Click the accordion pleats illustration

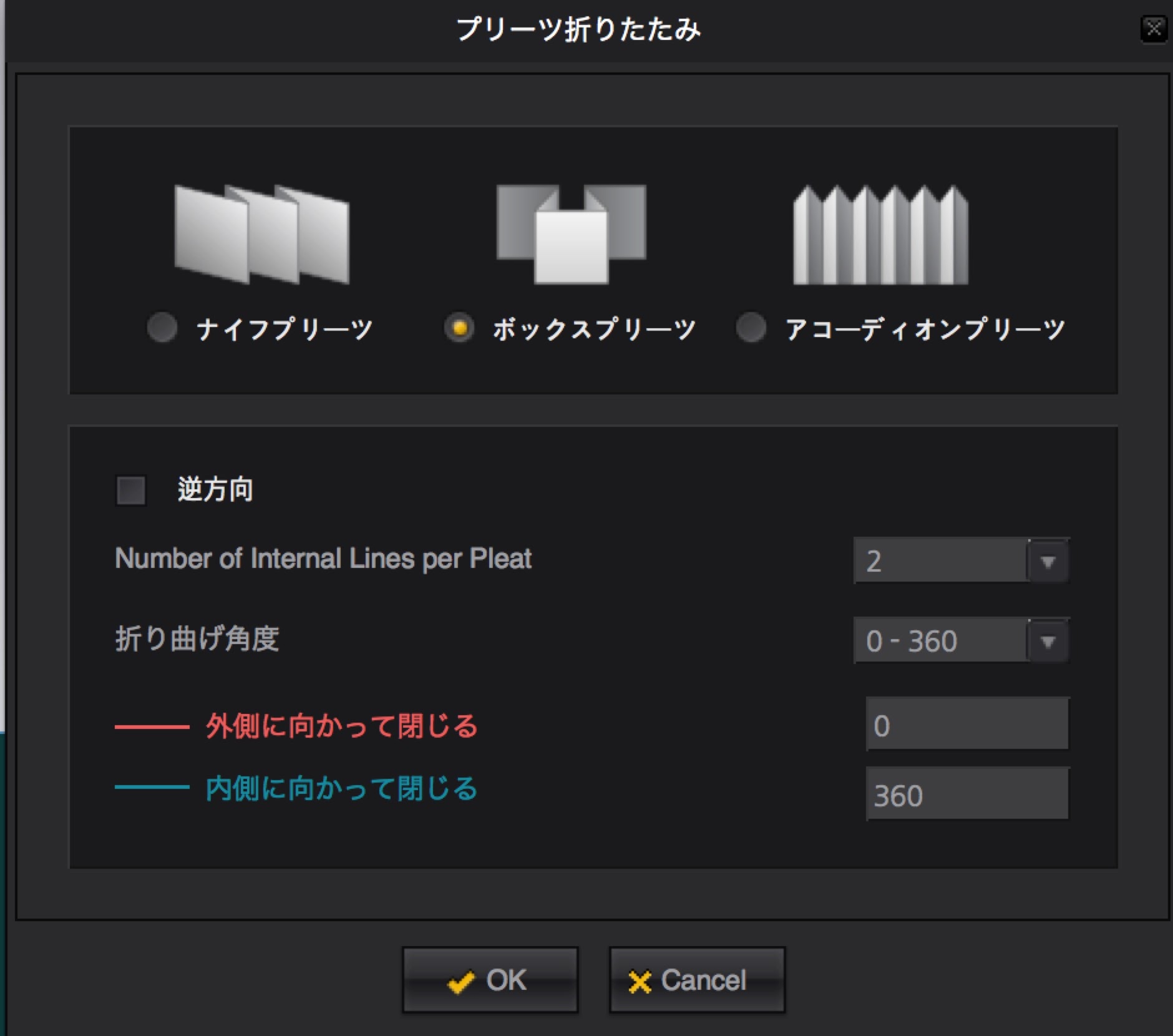(x=880, y=235)
